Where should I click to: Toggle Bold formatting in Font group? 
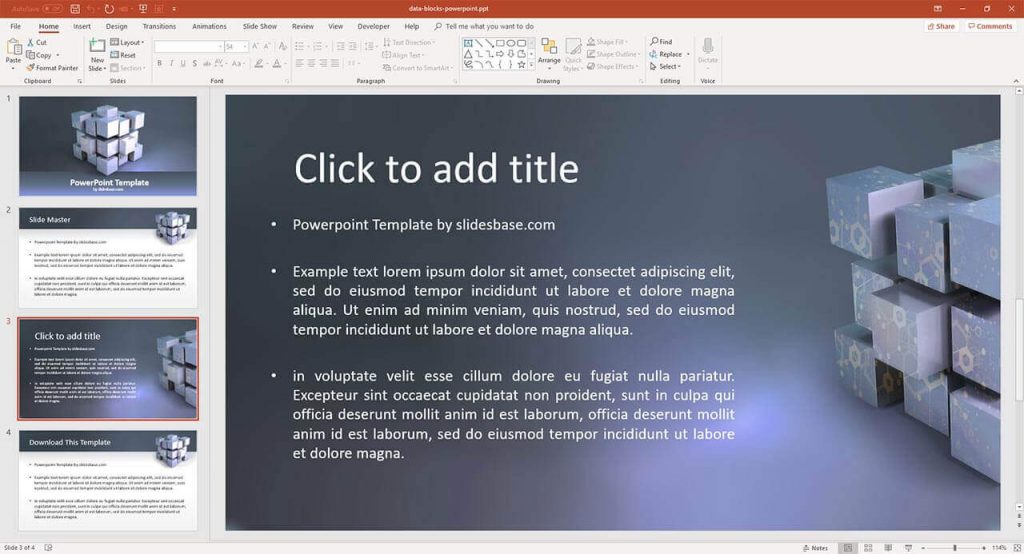click(x=159, y=63)
